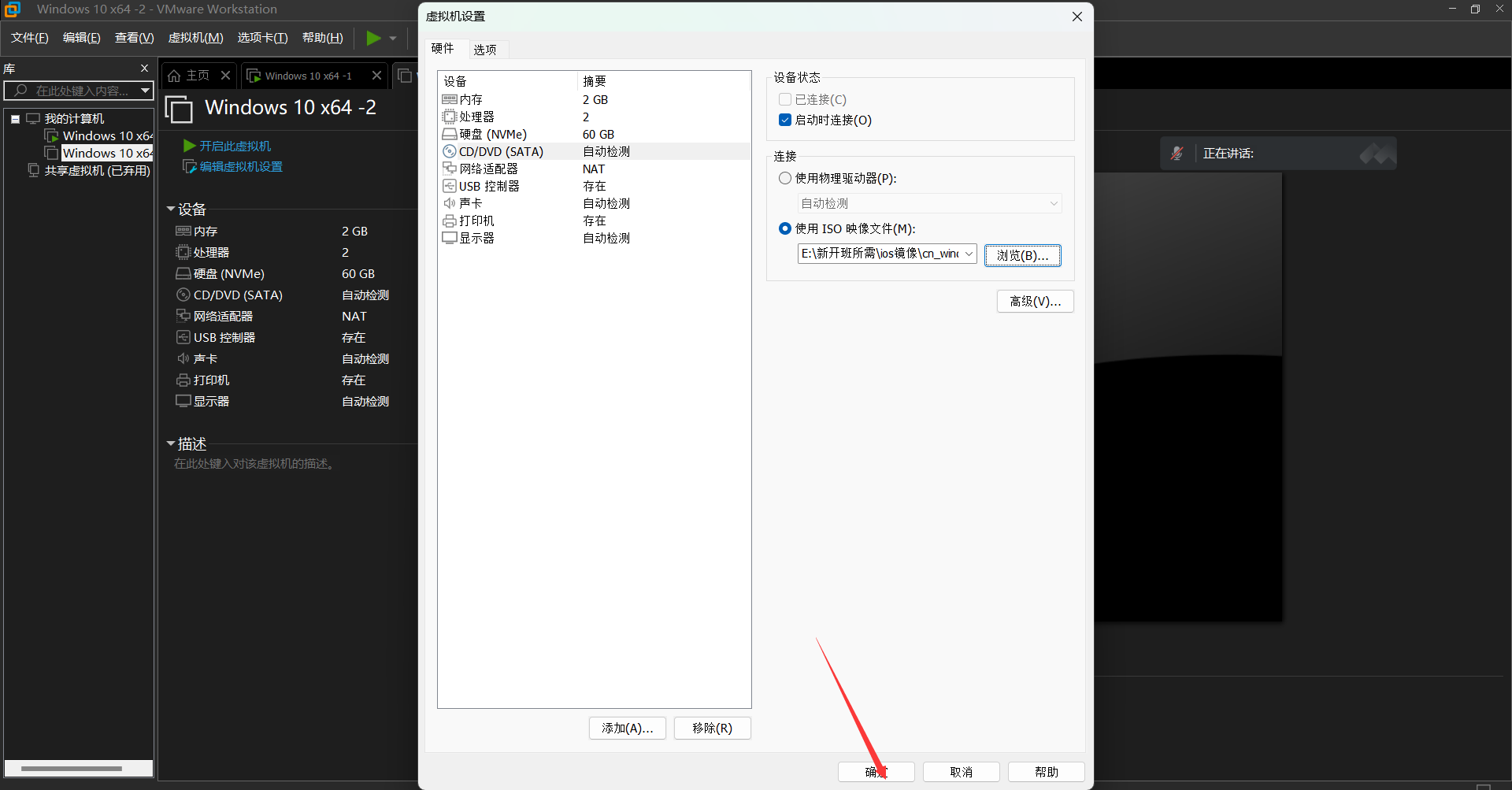This screenshot has width=1512, height=790.
Task: Select the 使用 ISO 映像文件(M) radio button
Action: click(x=785, y=228)
